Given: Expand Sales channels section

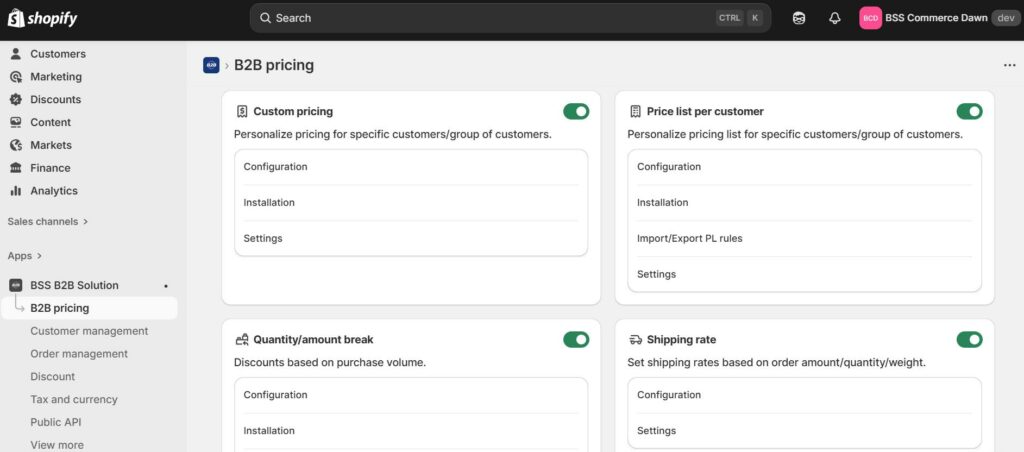Looking at the screenshot, I should [x=48, y=221].
